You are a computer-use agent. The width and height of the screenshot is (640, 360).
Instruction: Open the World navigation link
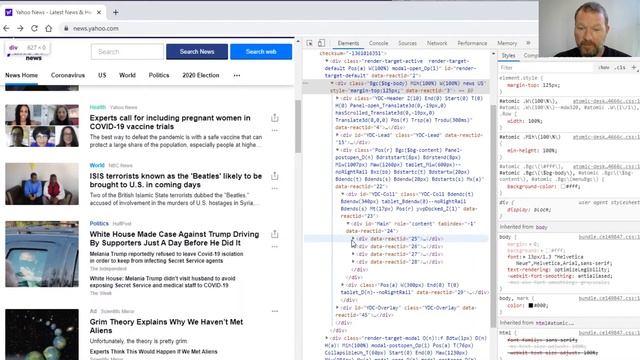[x=127, y=76]
